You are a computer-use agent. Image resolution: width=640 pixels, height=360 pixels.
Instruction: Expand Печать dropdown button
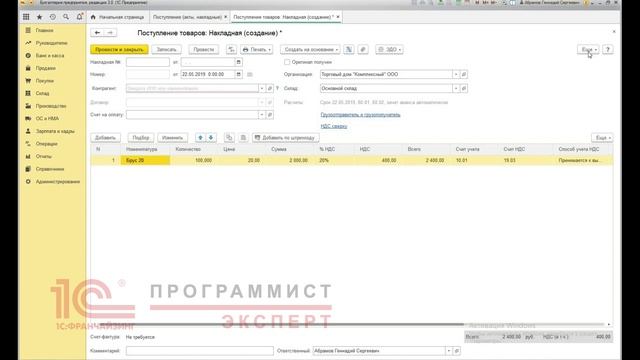click(256, 49)
